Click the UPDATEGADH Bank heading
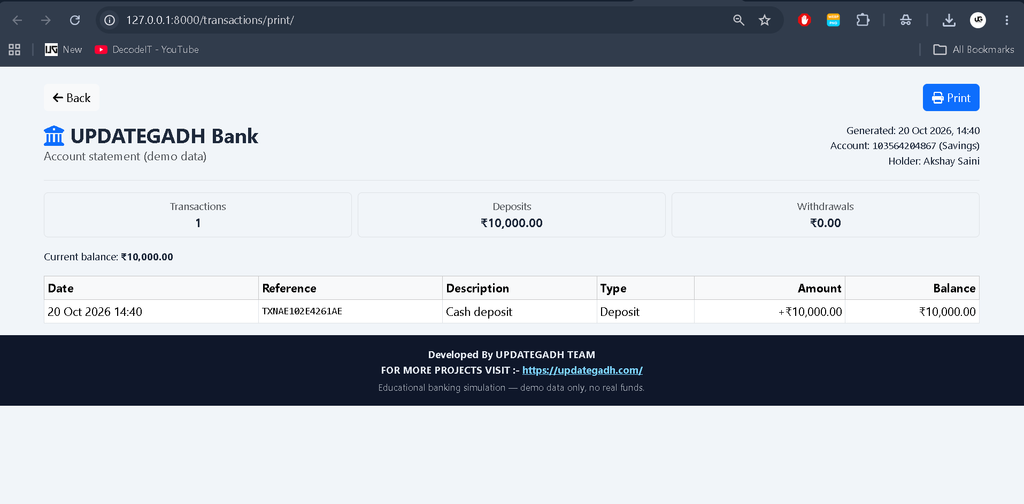Image resolution: width=1024 pixels, height=504 pixels. 164,136
